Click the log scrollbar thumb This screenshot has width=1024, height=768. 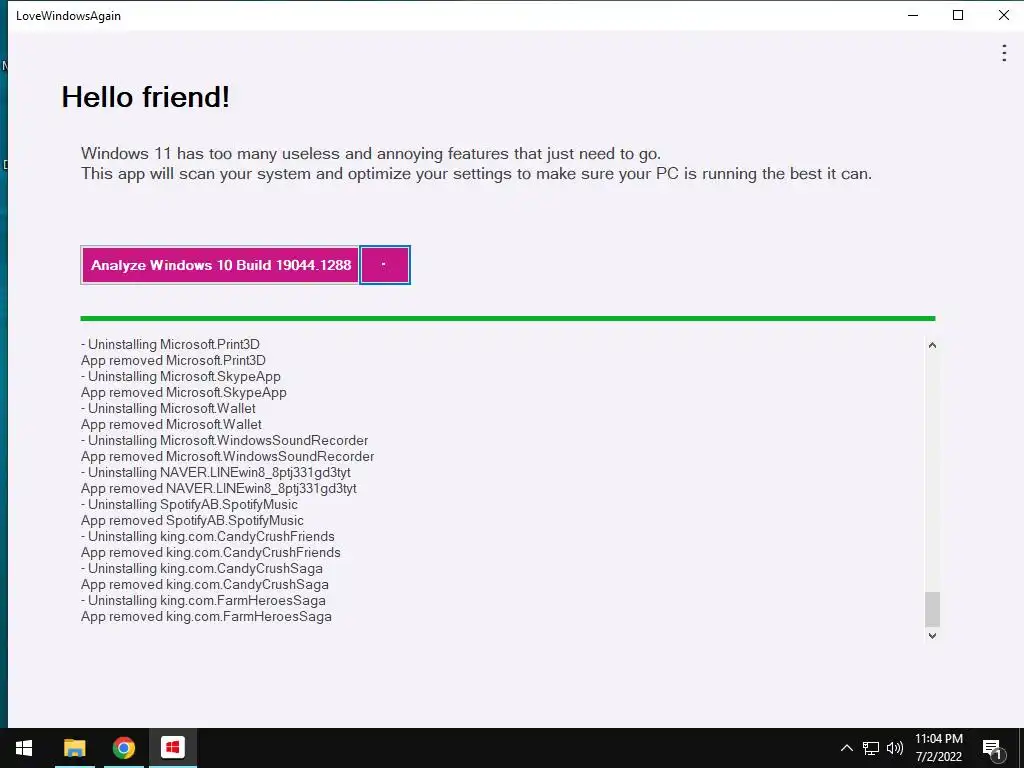(x=932, y=609)
